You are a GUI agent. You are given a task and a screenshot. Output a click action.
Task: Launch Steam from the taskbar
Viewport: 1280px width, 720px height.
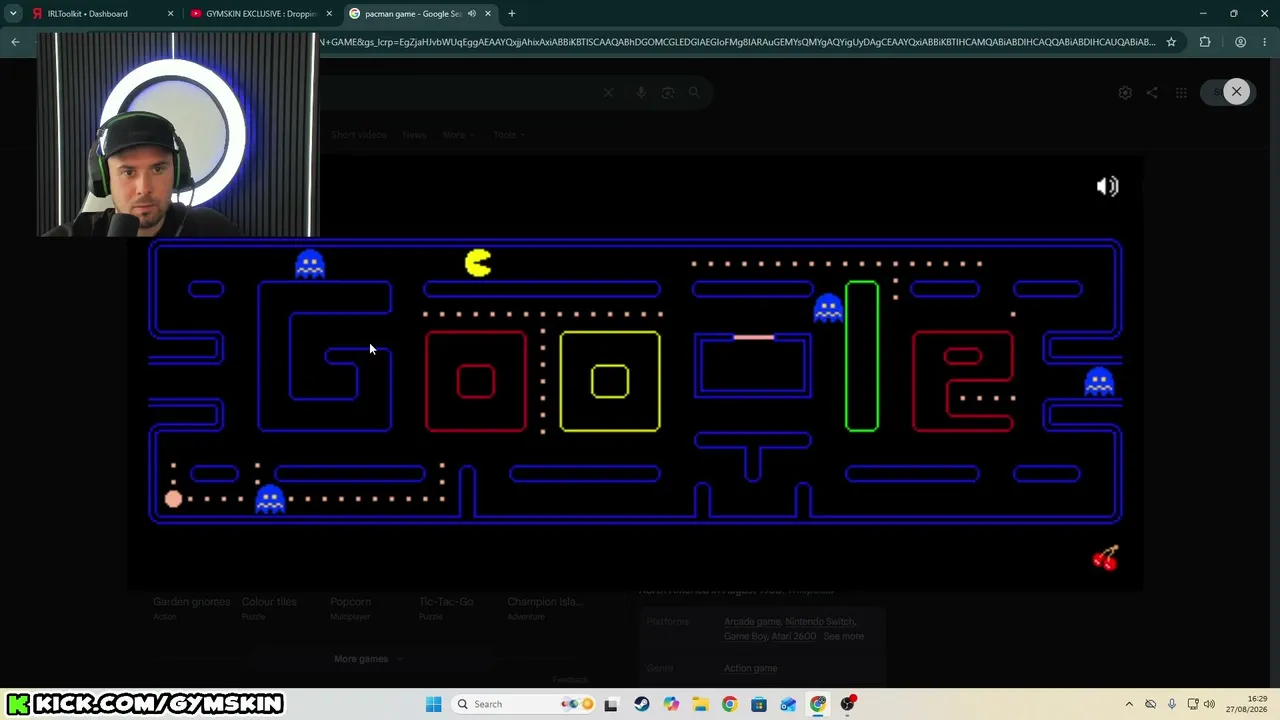click(641, 704)
